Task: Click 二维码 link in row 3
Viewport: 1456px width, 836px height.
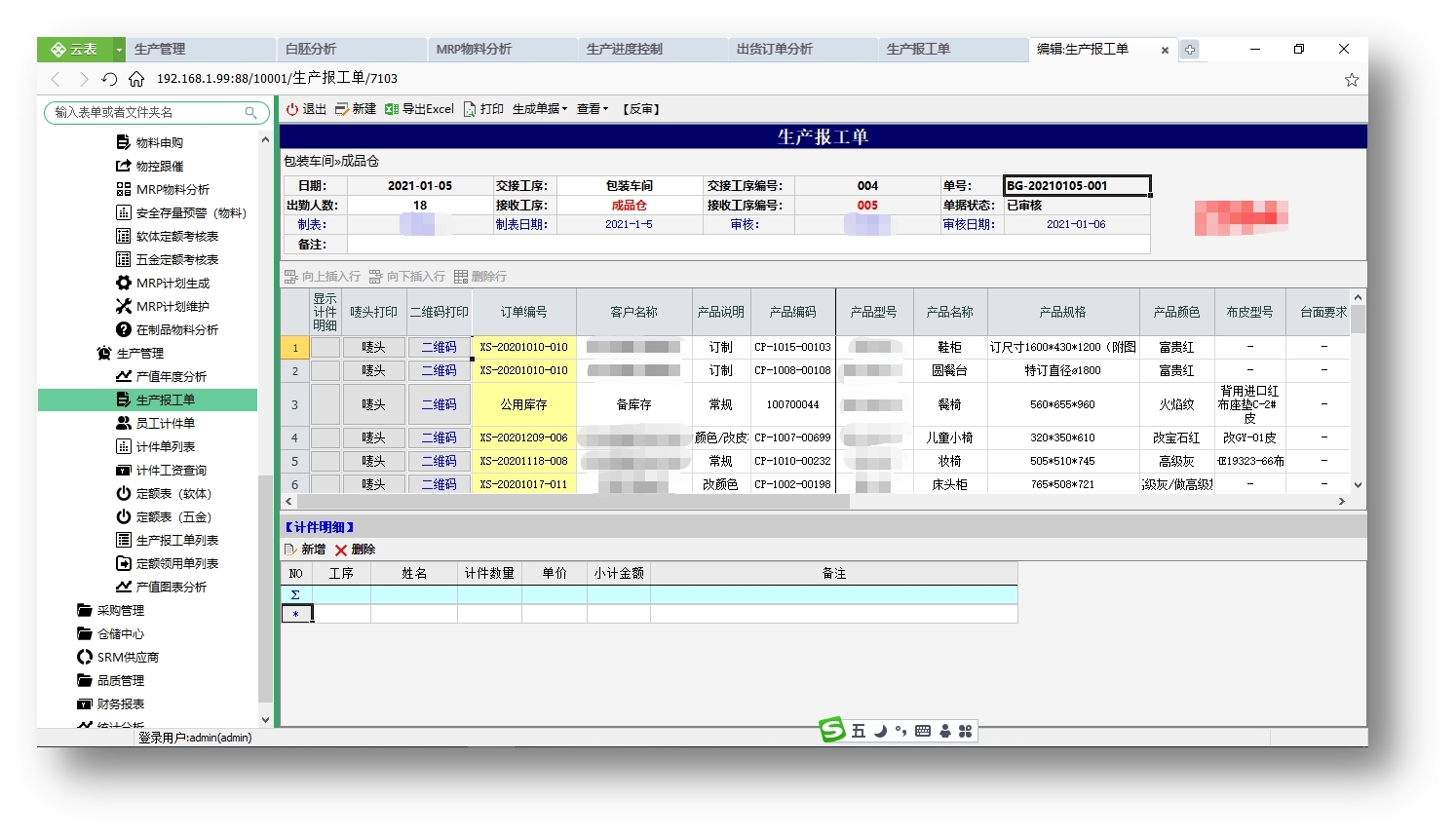Action: [439, 404]
